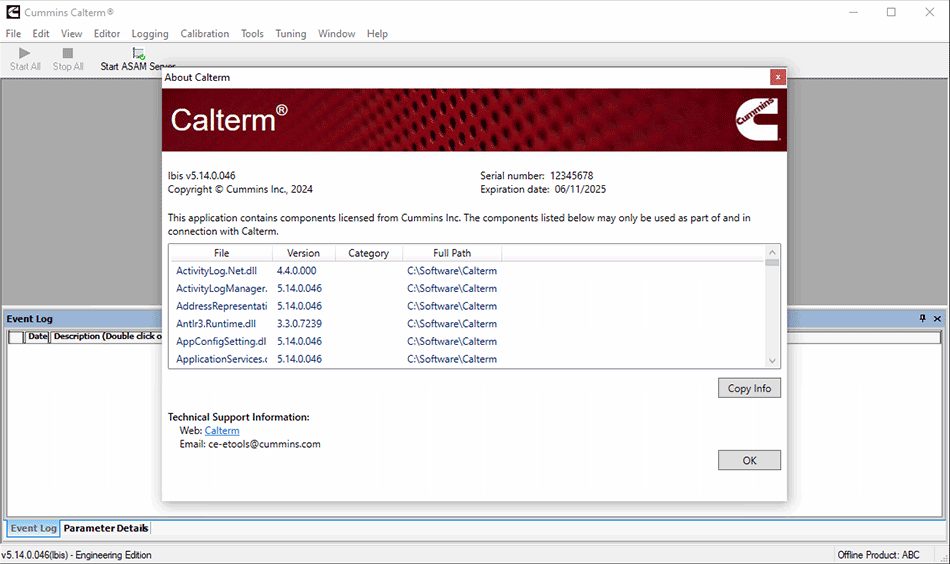950x564 pixels.
Task: Click the Cummins Calterm title bar icon
Action: click(13, 12)
